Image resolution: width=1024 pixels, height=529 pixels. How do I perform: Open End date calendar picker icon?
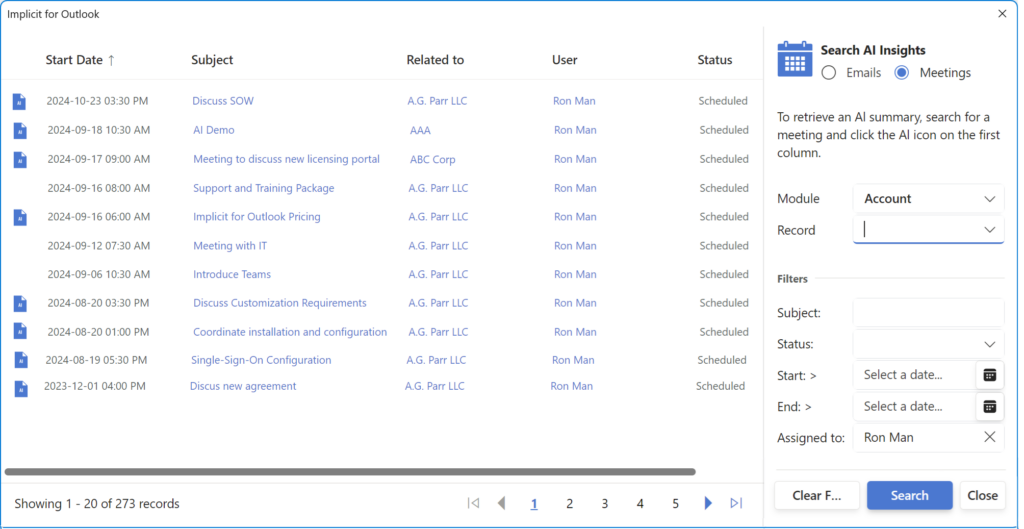tap(989, 407)
